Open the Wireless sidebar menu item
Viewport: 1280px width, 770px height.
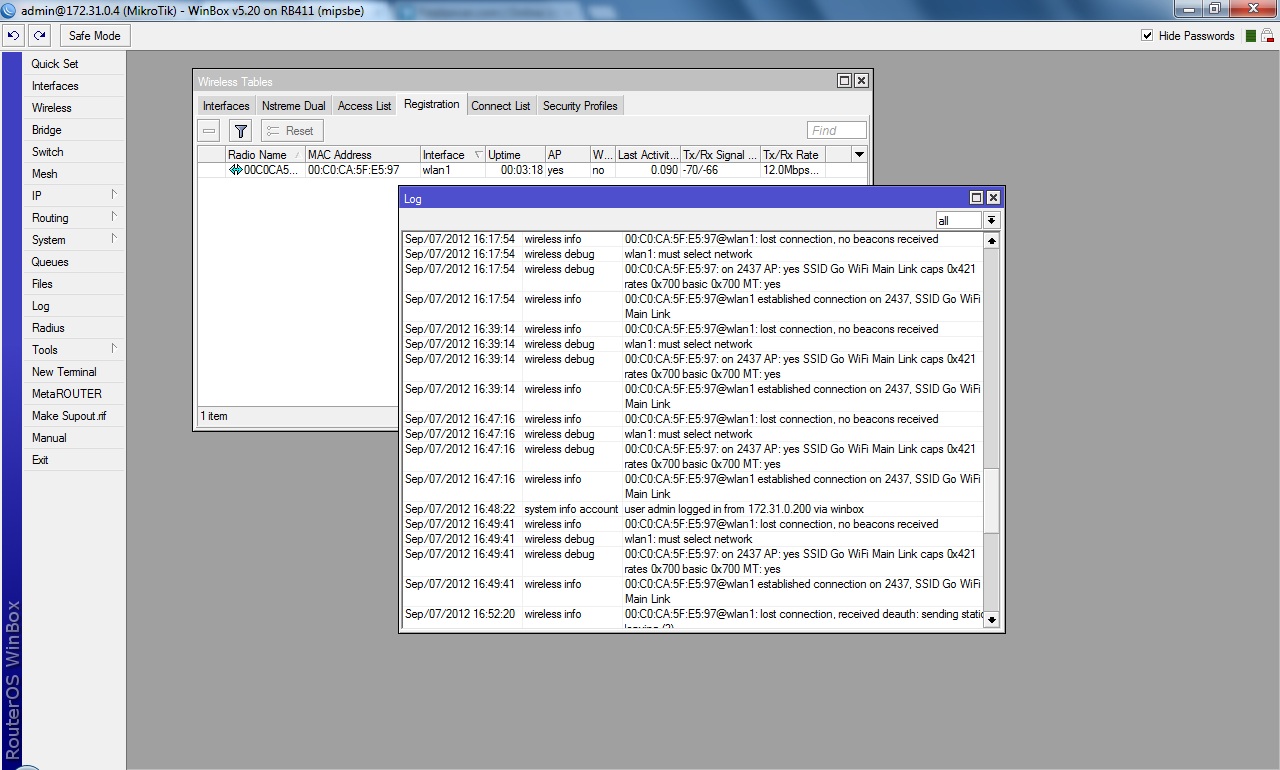(75, 108)
